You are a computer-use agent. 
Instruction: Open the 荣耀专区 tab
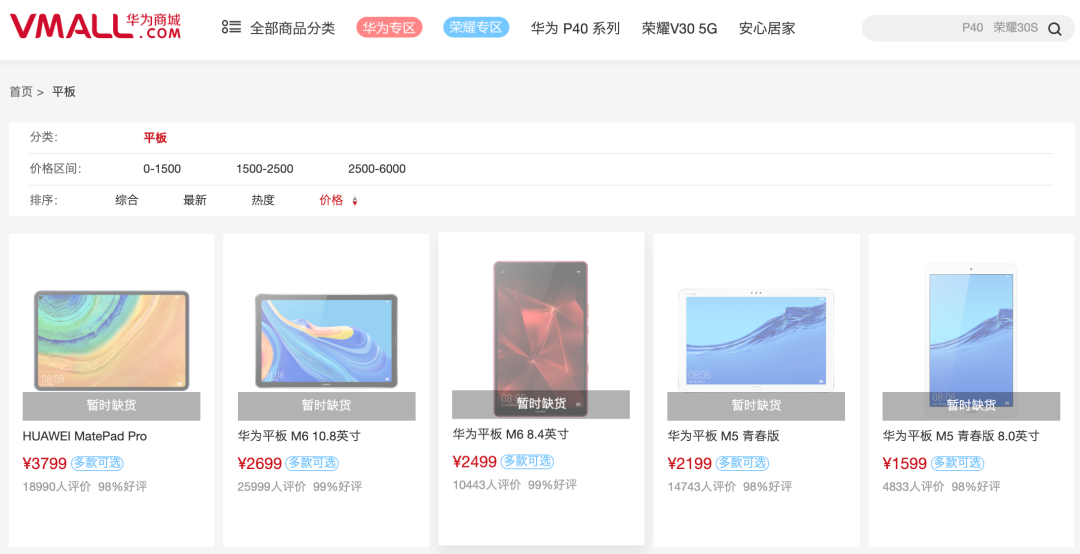(x=476, y=28)
